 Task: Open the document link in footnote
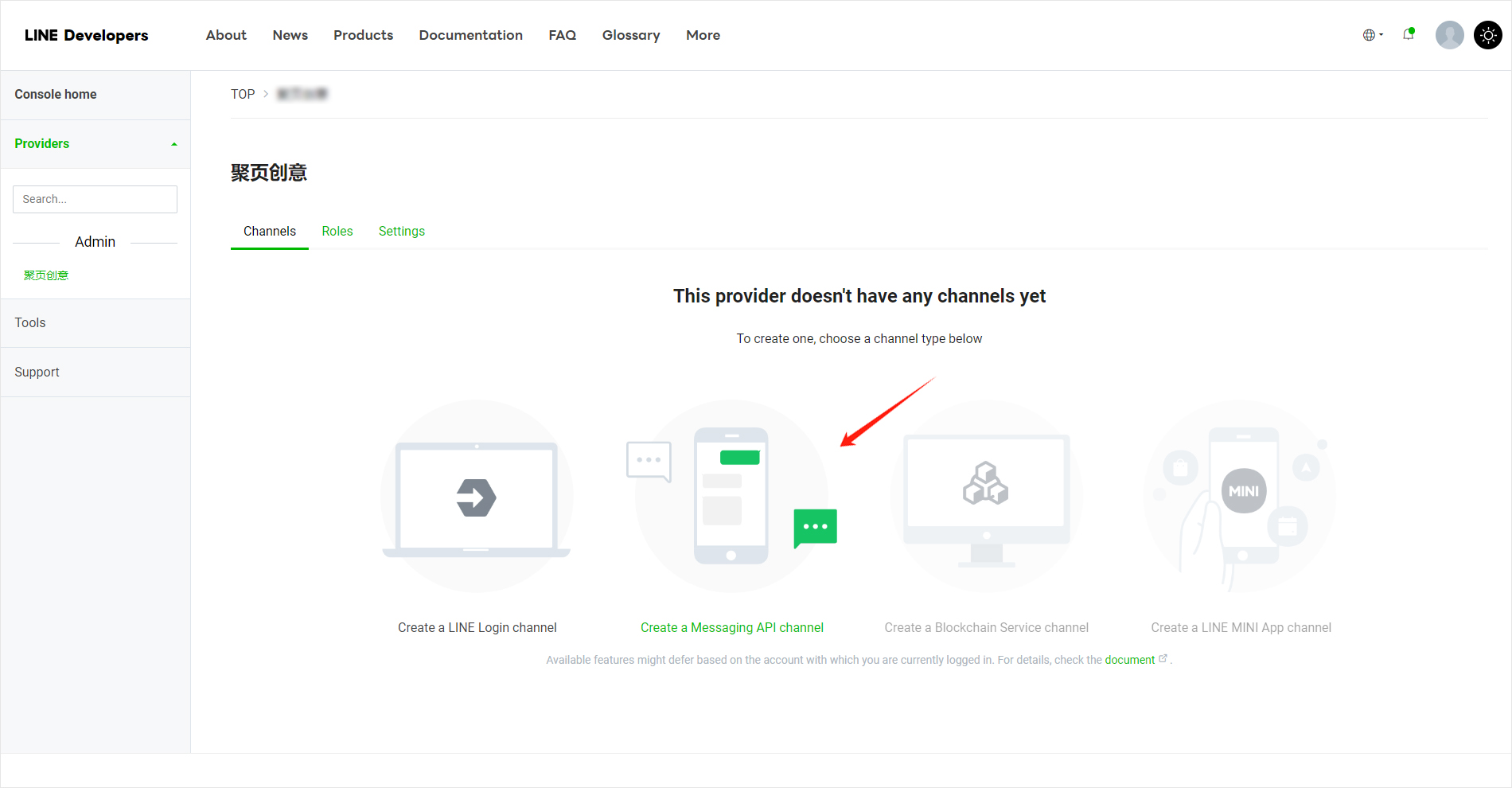tap(1129, 660)
